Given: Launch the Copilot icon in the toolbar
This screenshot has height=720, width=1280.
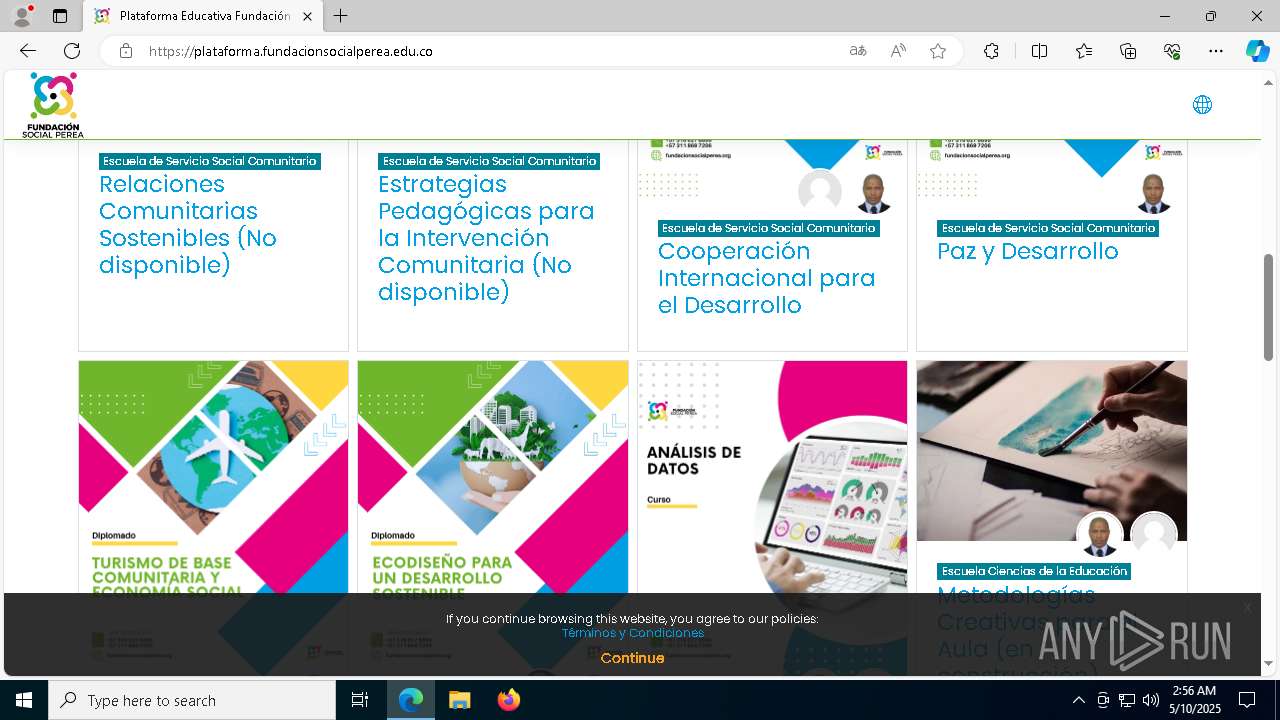Looking at the screenshot, I should point(1257,51).
